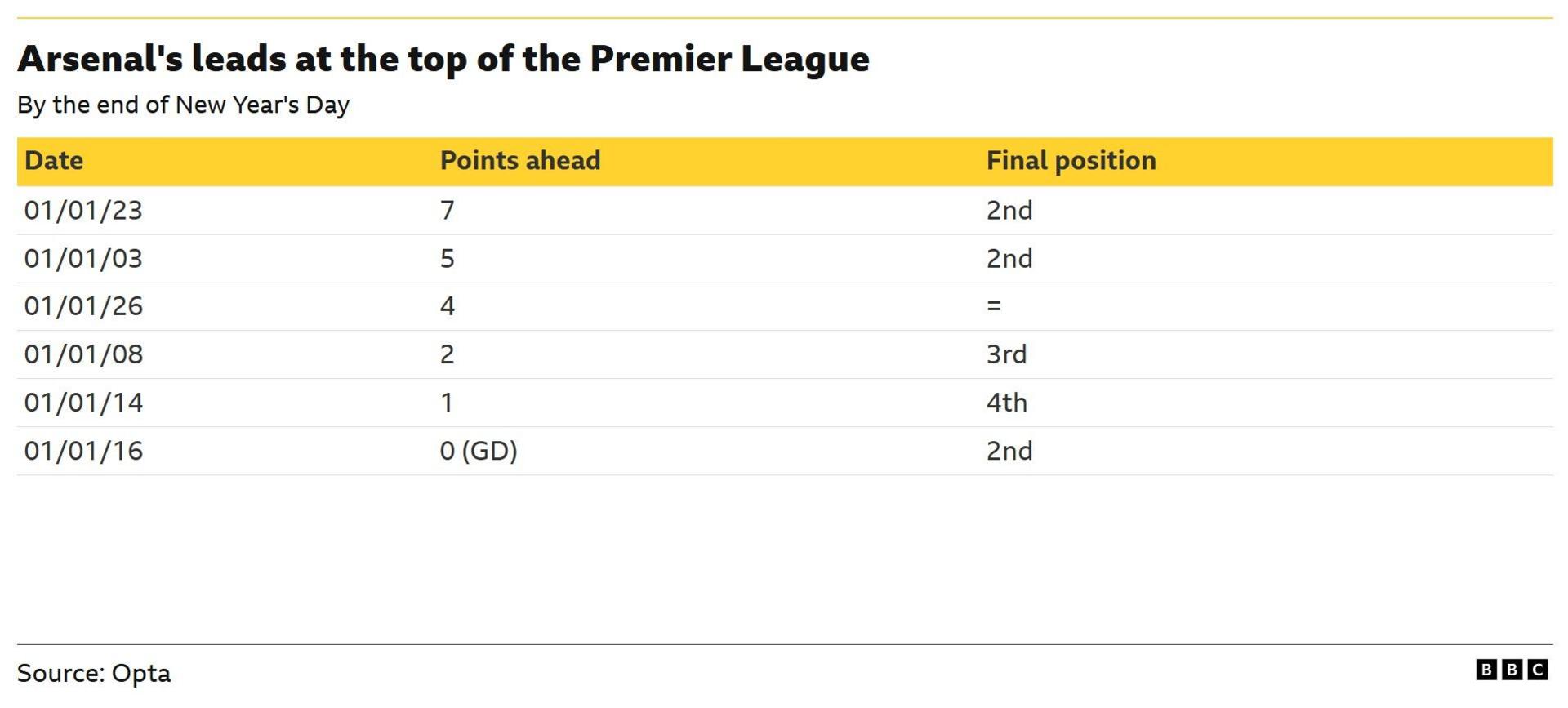
Task: Click the 01/01/16 date cell
Action: click(83, 451)
